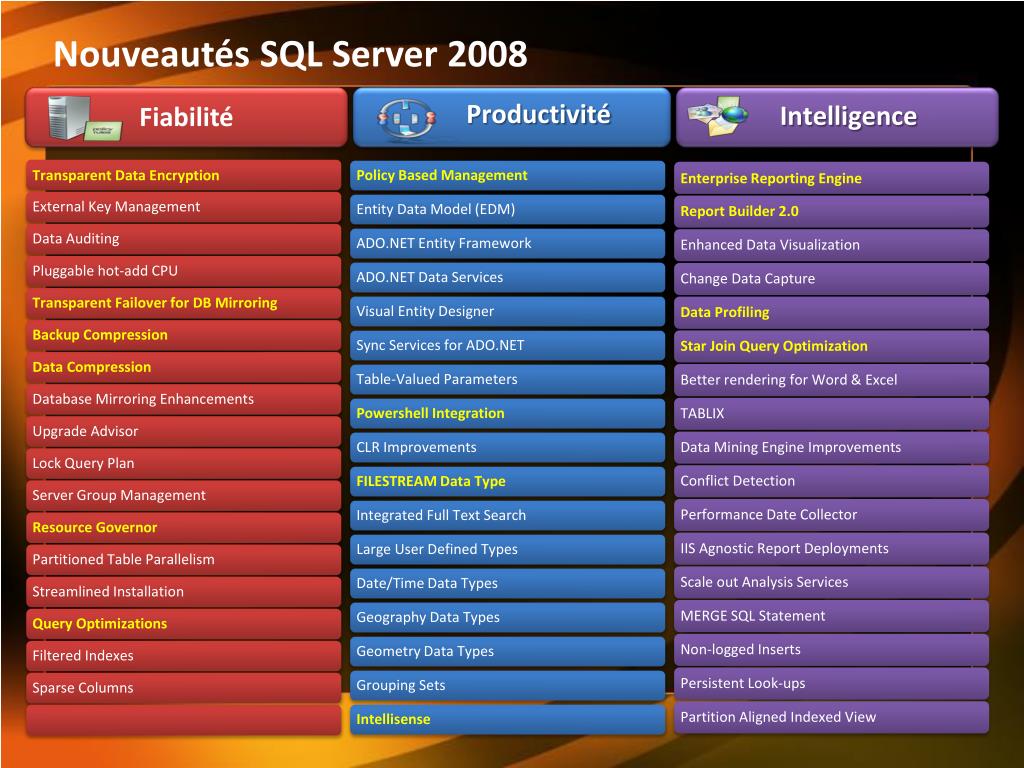Select Star Join Query Optimization
The height and width of the screenshot is (768, 1024).
tap(831, 347)
